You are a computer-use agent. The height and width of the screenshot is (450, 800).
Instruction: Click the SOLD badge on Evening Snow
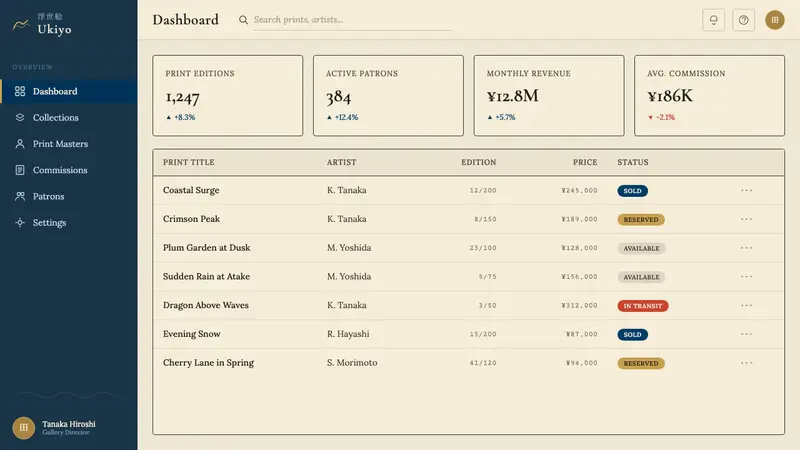[632, 335]
